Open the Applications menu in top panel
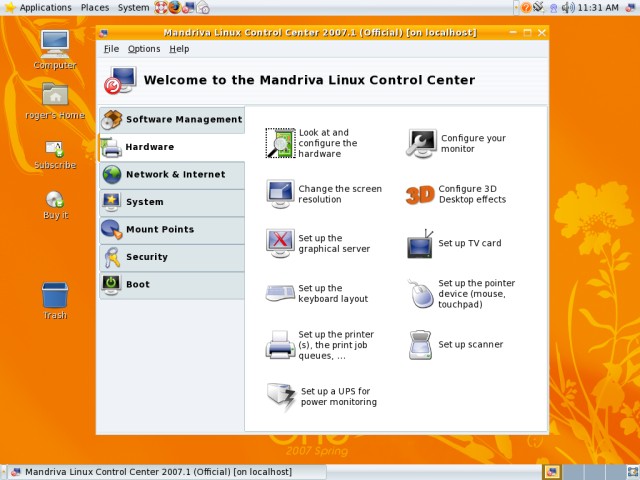The width and height of the screenshot is (640, 480). [45, 7]
